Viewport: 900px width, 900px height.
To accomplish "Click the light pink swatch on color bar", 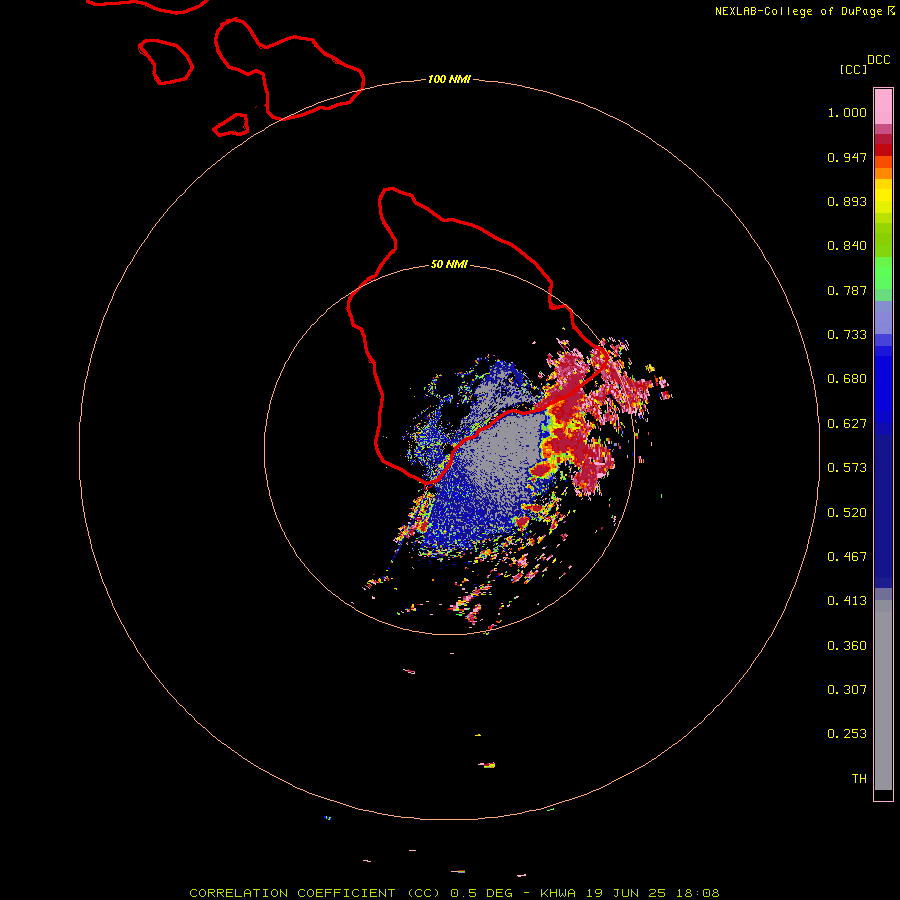I will click(883, 107).
